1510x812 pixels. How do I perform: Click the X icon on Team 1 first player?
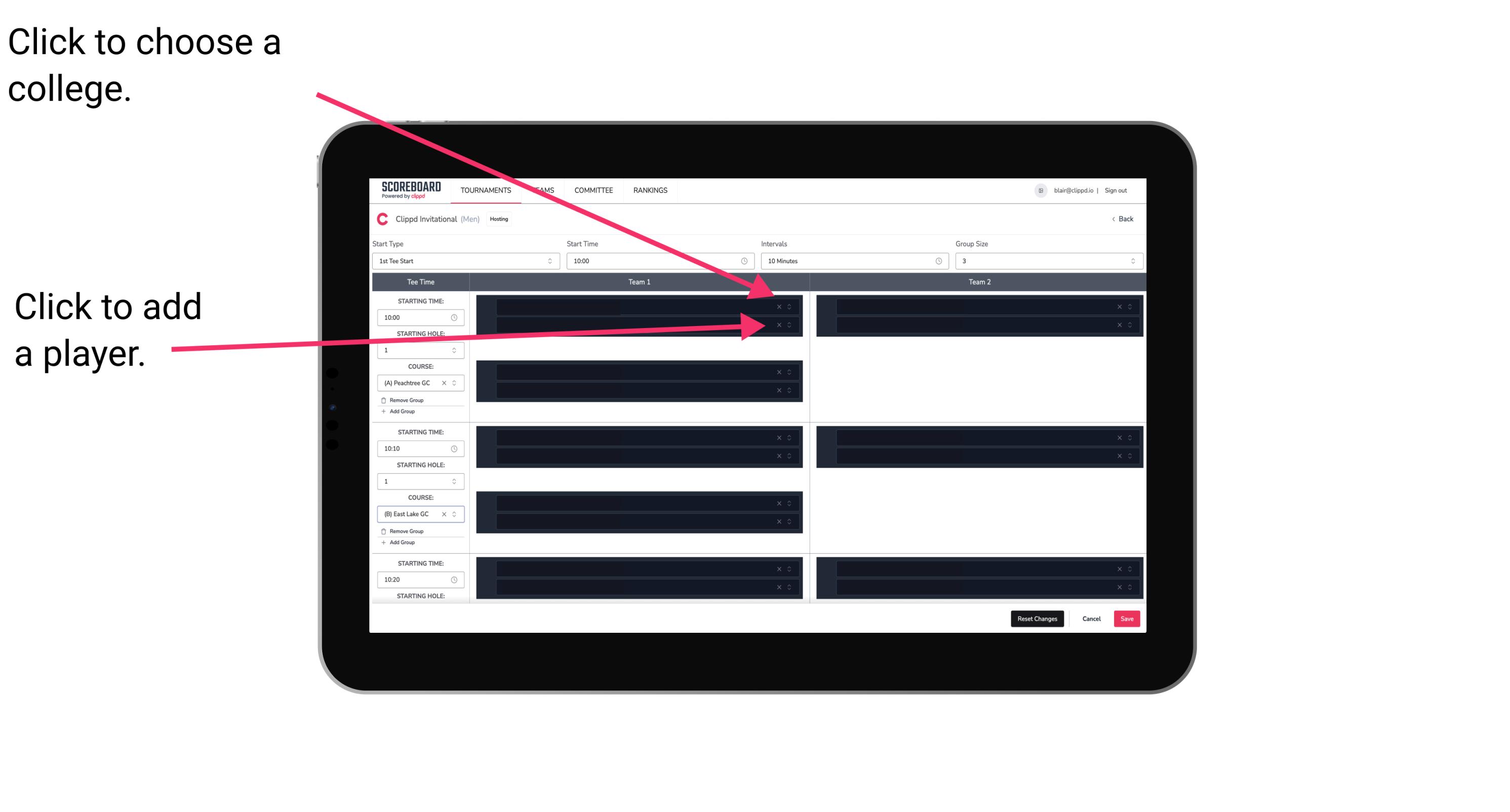point(778,307)
